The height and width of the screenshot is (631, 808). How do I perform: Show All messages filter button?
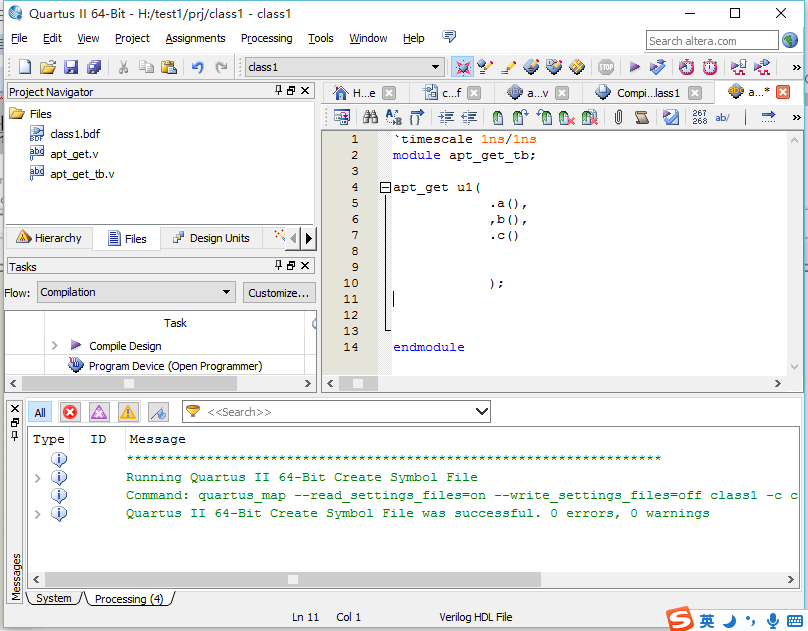click(40, 412)
